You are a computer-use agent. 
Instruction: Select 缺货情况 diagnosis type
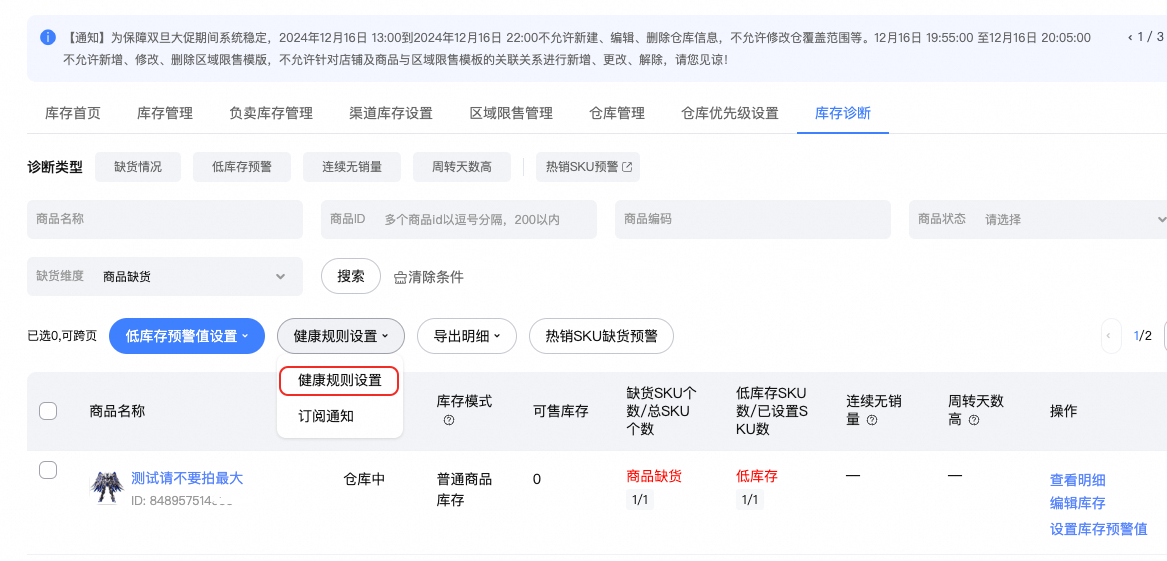click(138, 167)
